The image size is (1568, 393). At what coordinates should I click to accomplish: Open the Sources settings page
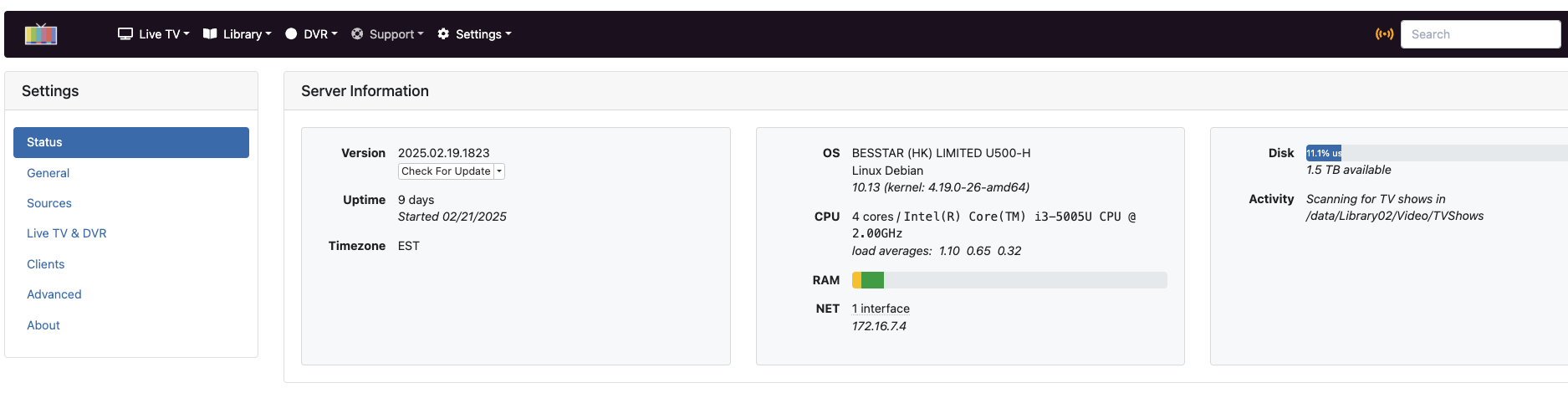tap(49, 203)
